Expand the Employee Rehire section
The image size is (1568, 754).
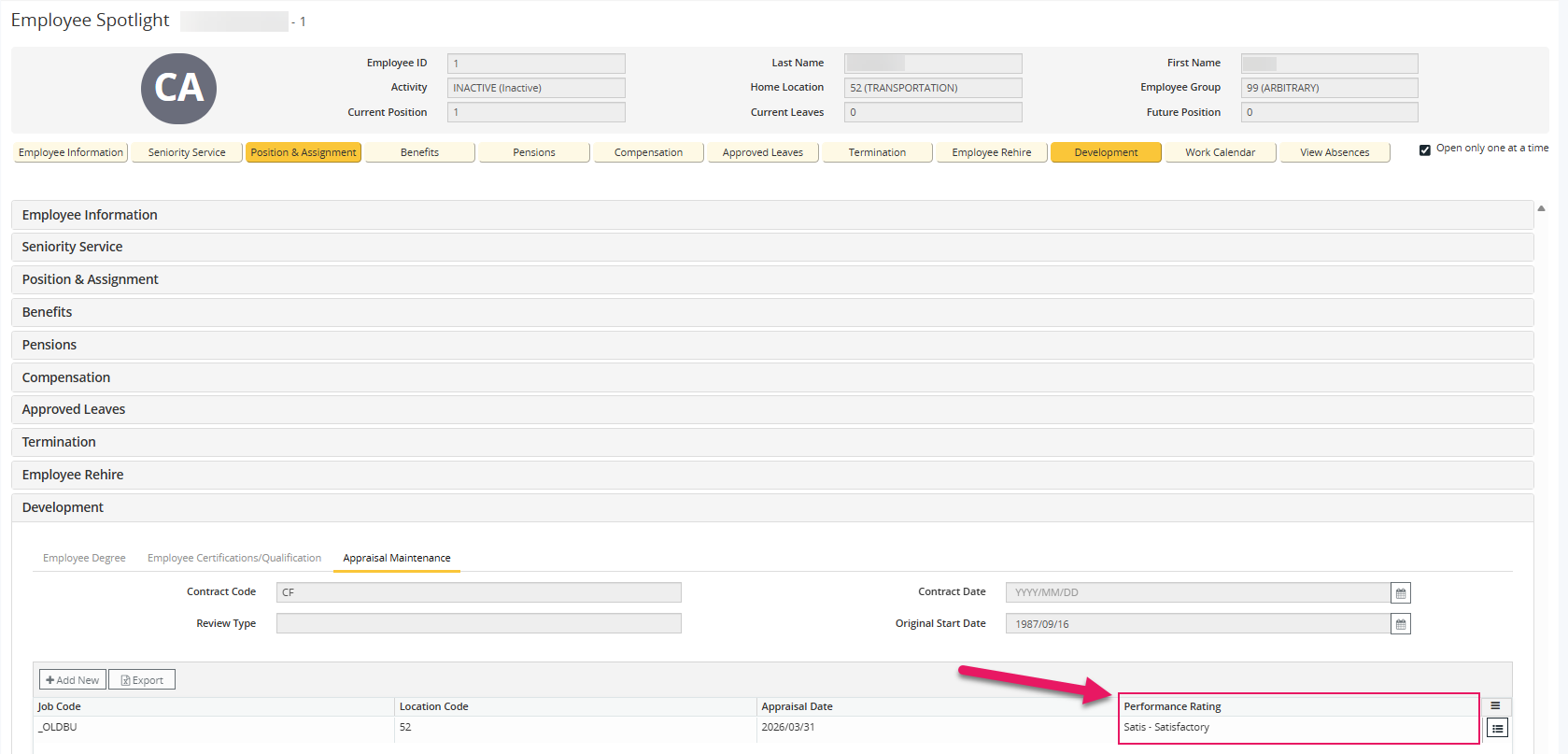[x=772, y=475]
